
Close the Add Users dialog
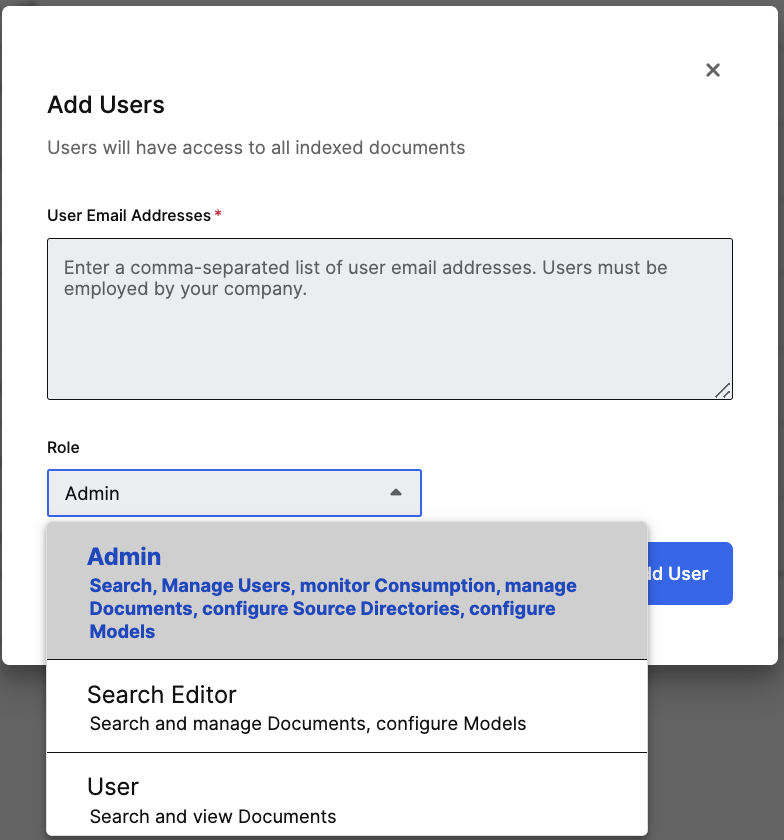(713, 70)
